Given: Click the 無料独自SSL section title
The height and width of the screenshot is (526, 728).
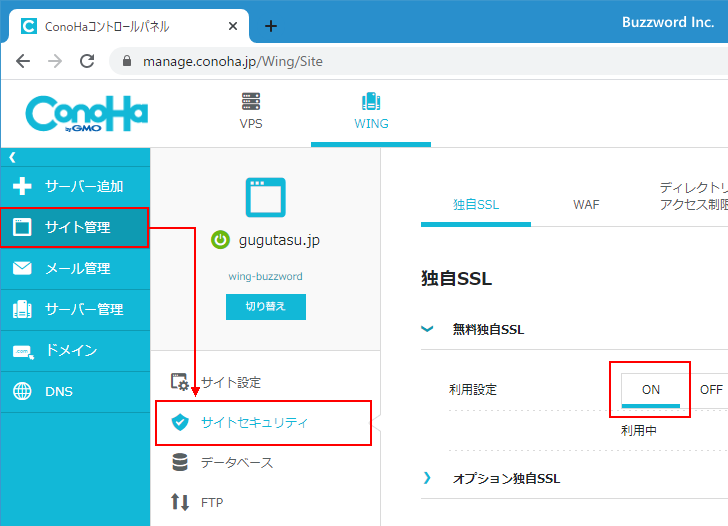Looking at the screenshot, I should pyautogui.click(x=488, y=330).
